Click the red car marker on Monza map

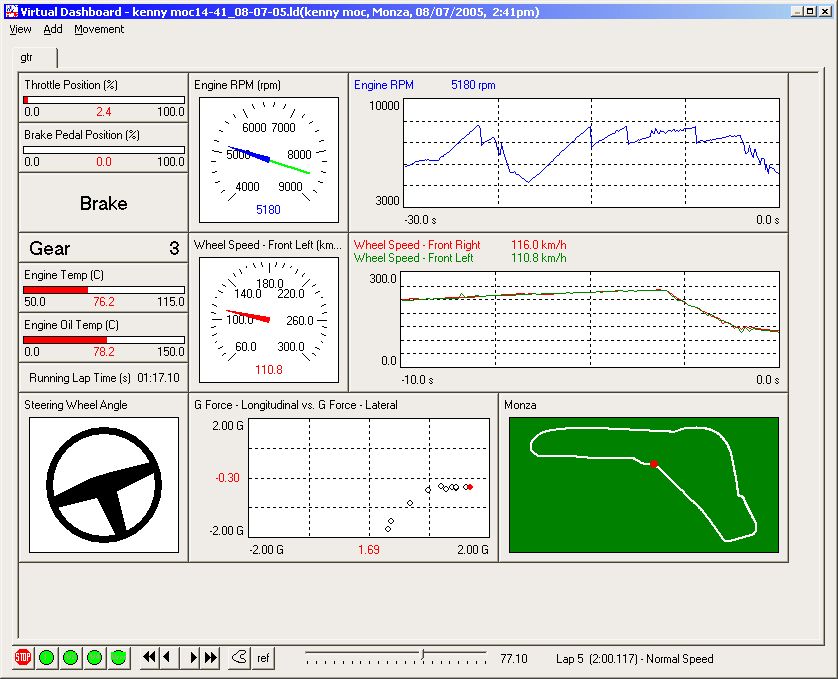coord(653,464)
